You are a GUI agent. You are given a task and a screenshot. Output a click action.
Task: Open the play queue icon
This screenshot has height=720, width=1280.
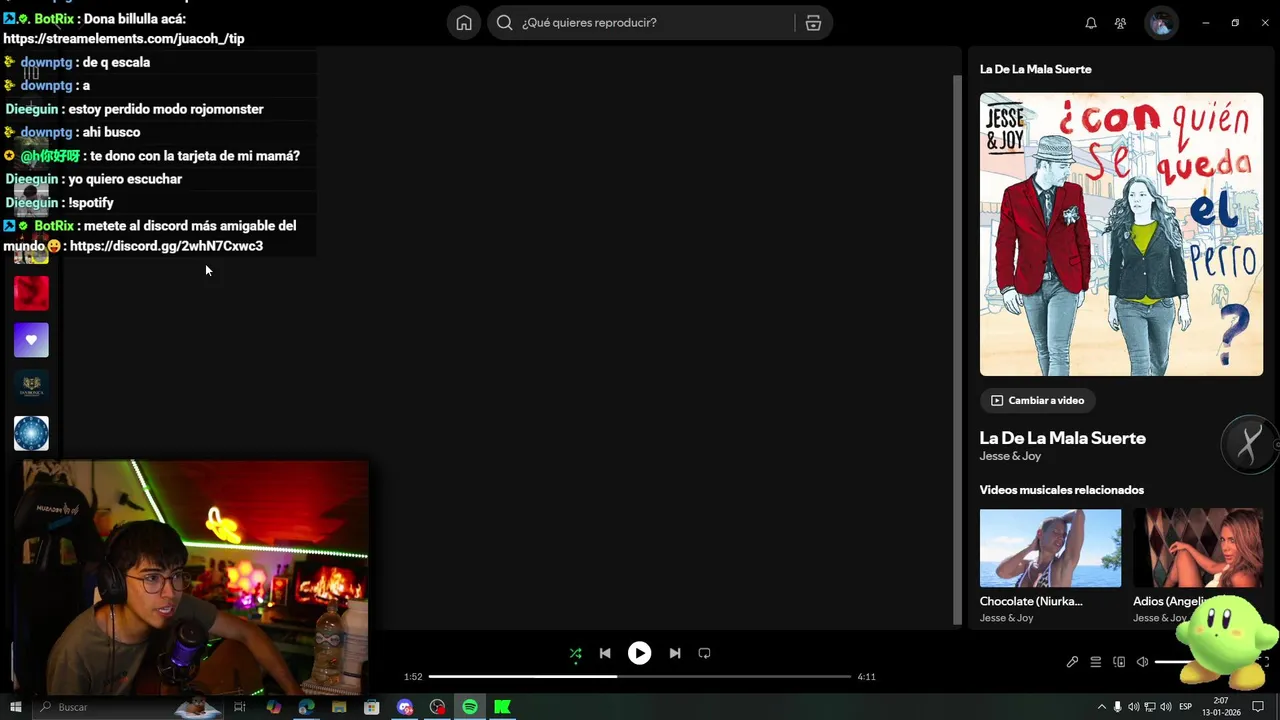[x=1096, y=662]
